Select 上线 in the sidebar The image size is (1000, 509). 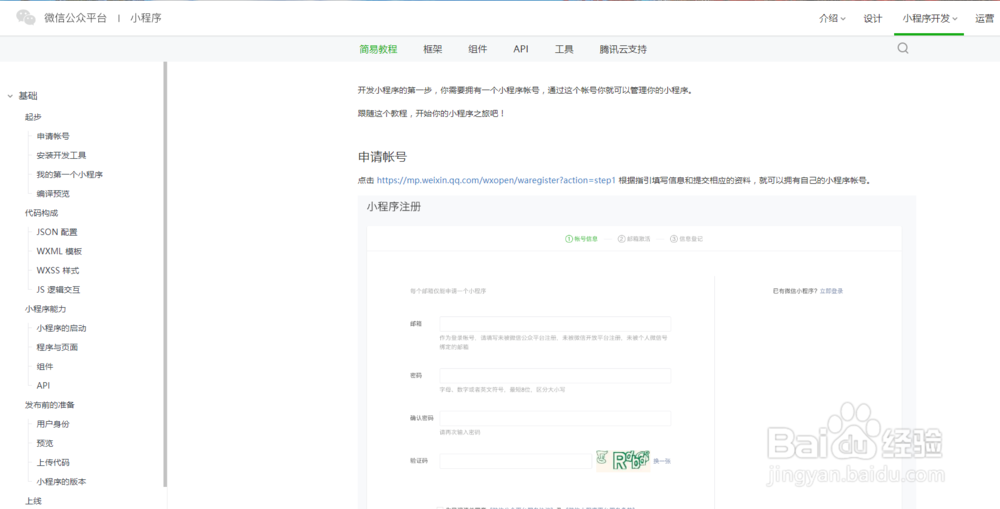coord(33,501)
